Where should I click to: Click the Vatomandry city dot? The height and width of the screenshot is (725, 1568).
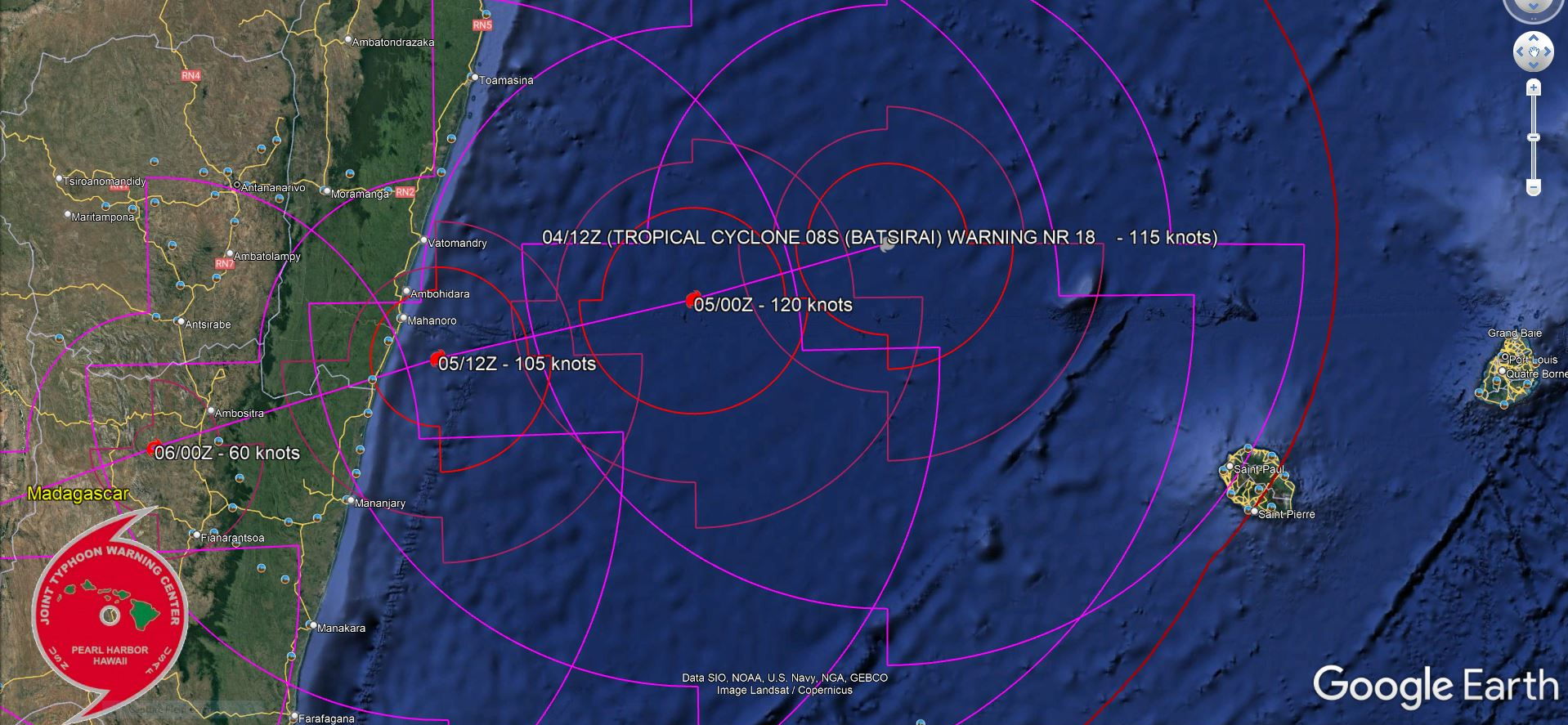pyautogui.click(x=424, y=241)
